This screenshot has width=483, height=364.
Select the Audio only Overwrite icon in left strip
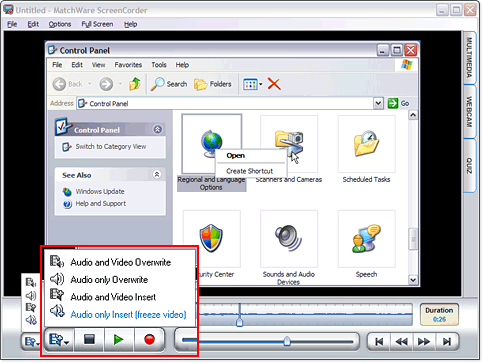[x=31, y=295]
